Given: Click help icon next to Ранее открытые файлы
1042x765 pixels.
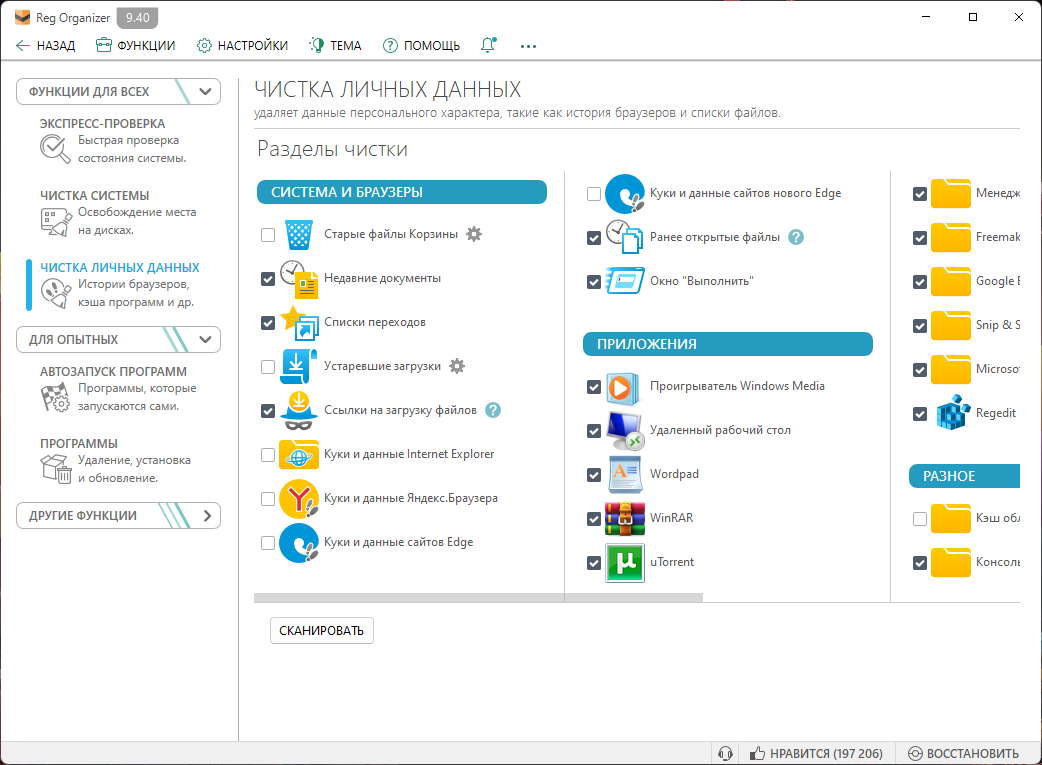Looking at the screenshot, I should click(796, 237).
